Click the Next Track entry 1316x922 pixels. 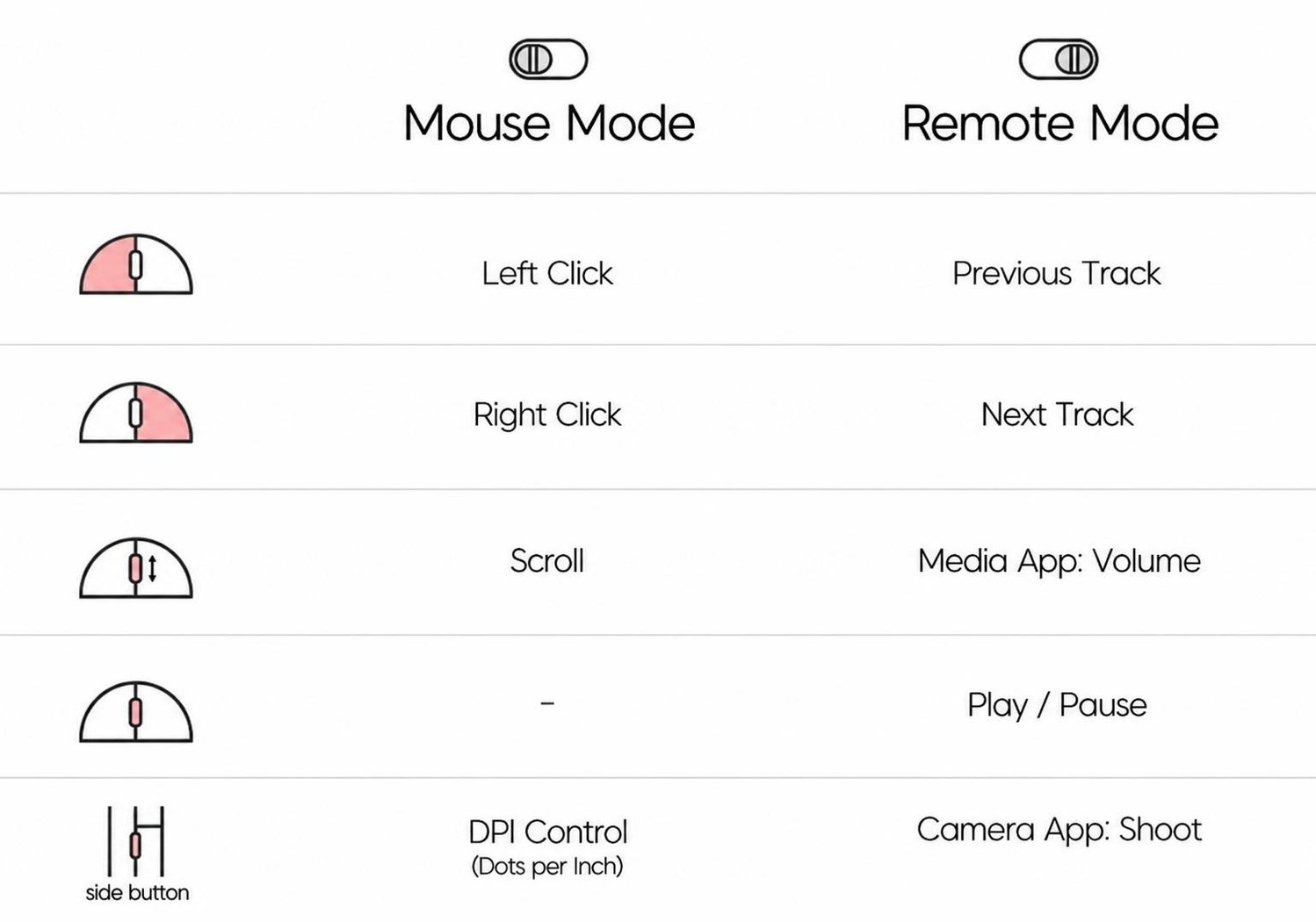tap(1058, 414)
